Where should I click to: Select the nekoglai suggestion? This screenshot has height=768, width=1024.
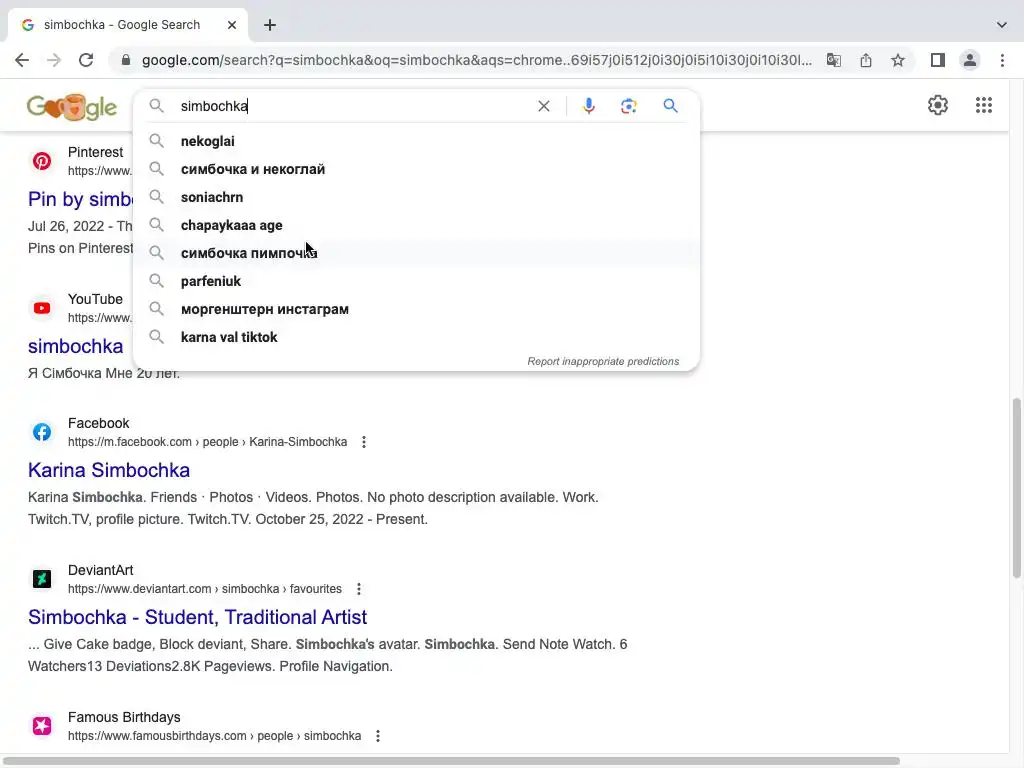pos(416,141)
